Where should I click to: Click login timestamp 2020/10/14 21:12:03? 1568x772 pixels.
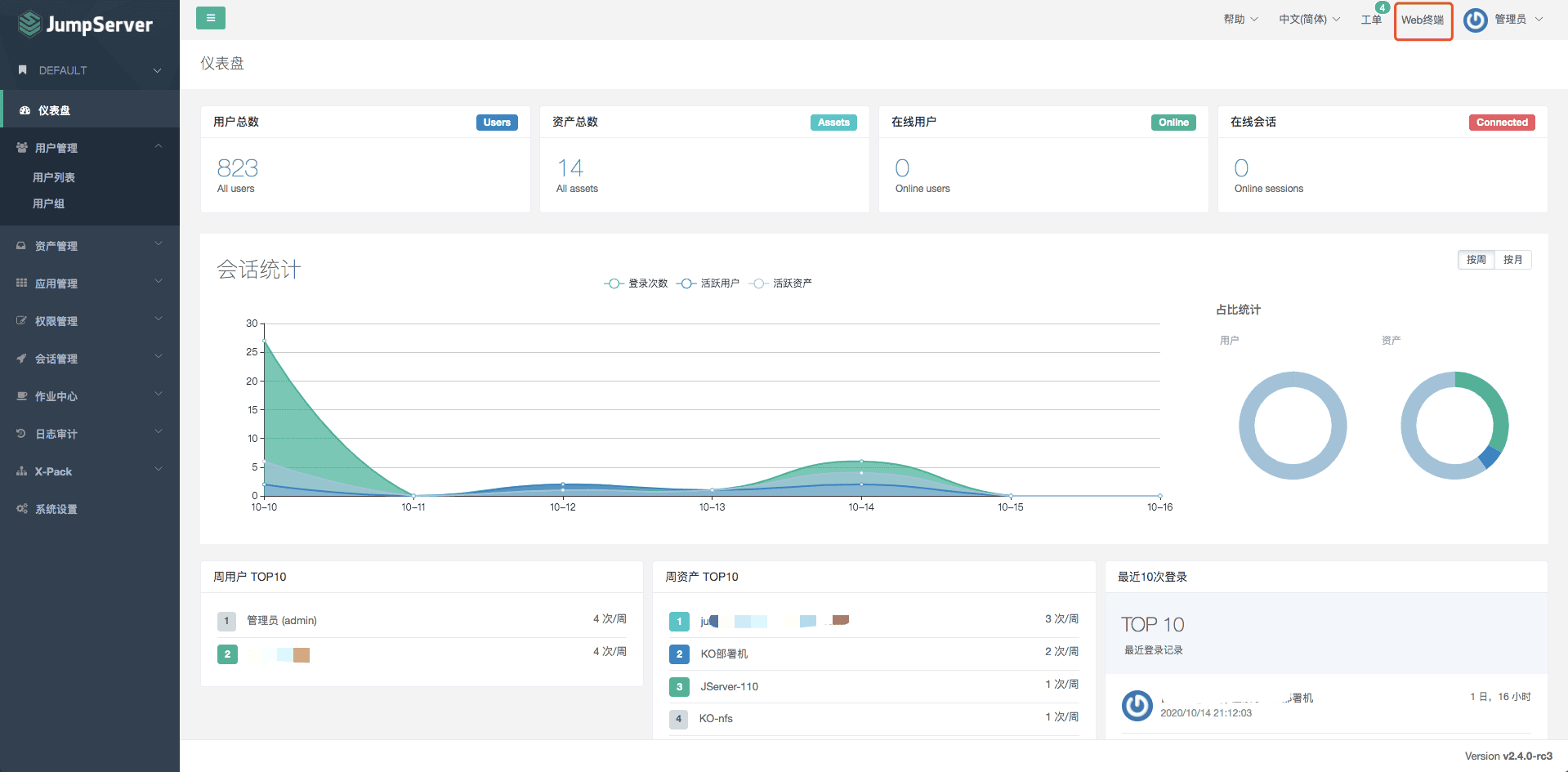coord(1206,713)
